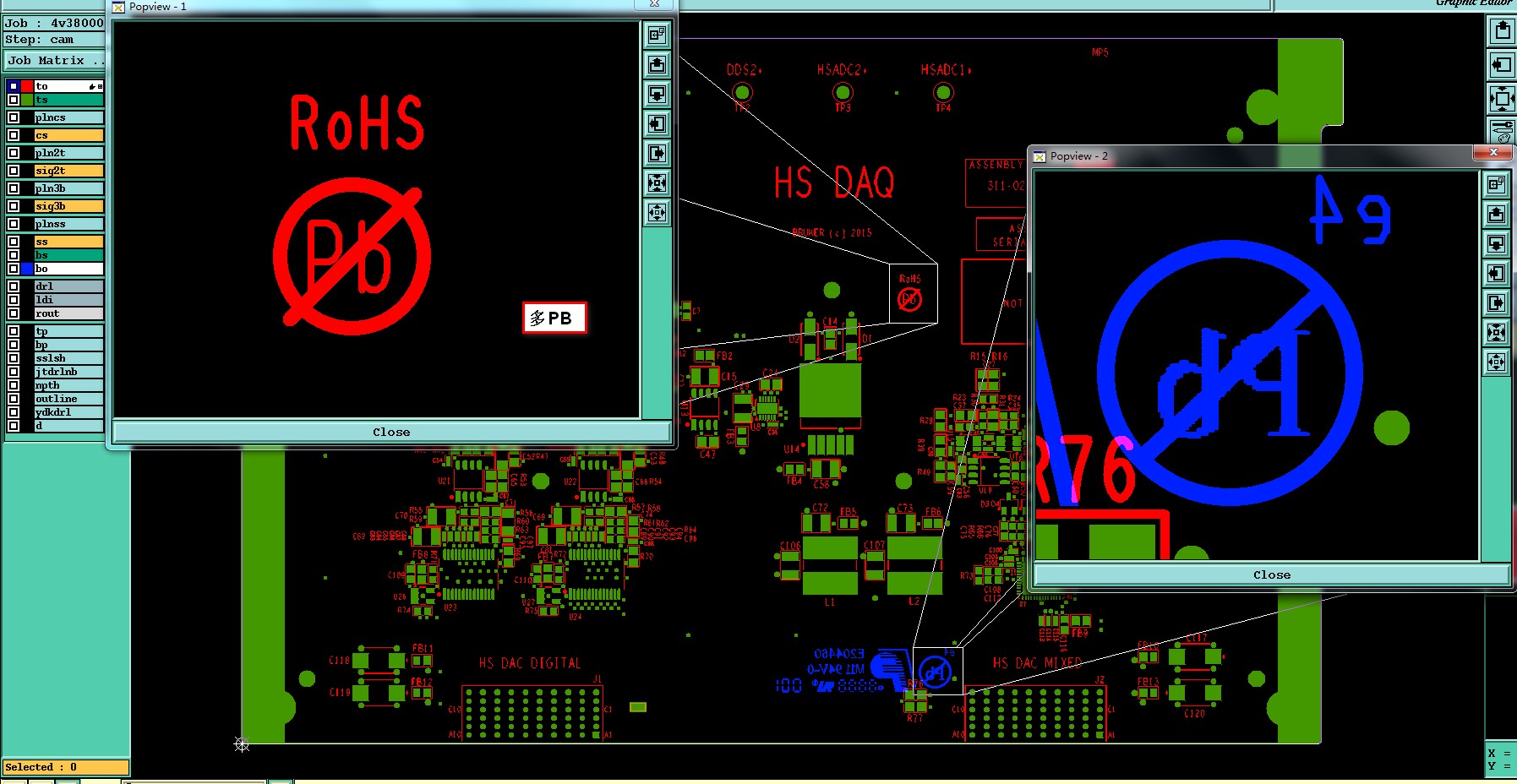The image size is (1517, 784).
Task: Close Popview 2 using the Close button
Action: [1272, 574]
